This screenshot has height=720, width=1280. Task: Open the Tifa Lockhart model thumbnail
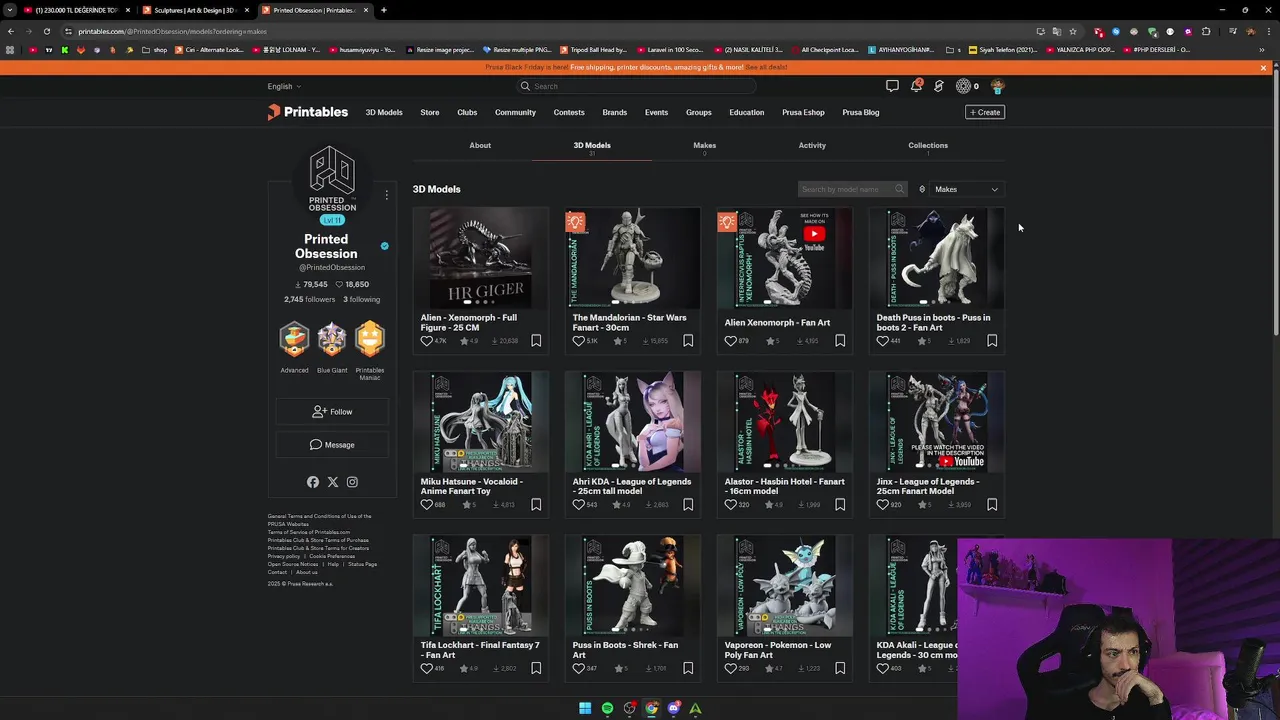(481, 585)
